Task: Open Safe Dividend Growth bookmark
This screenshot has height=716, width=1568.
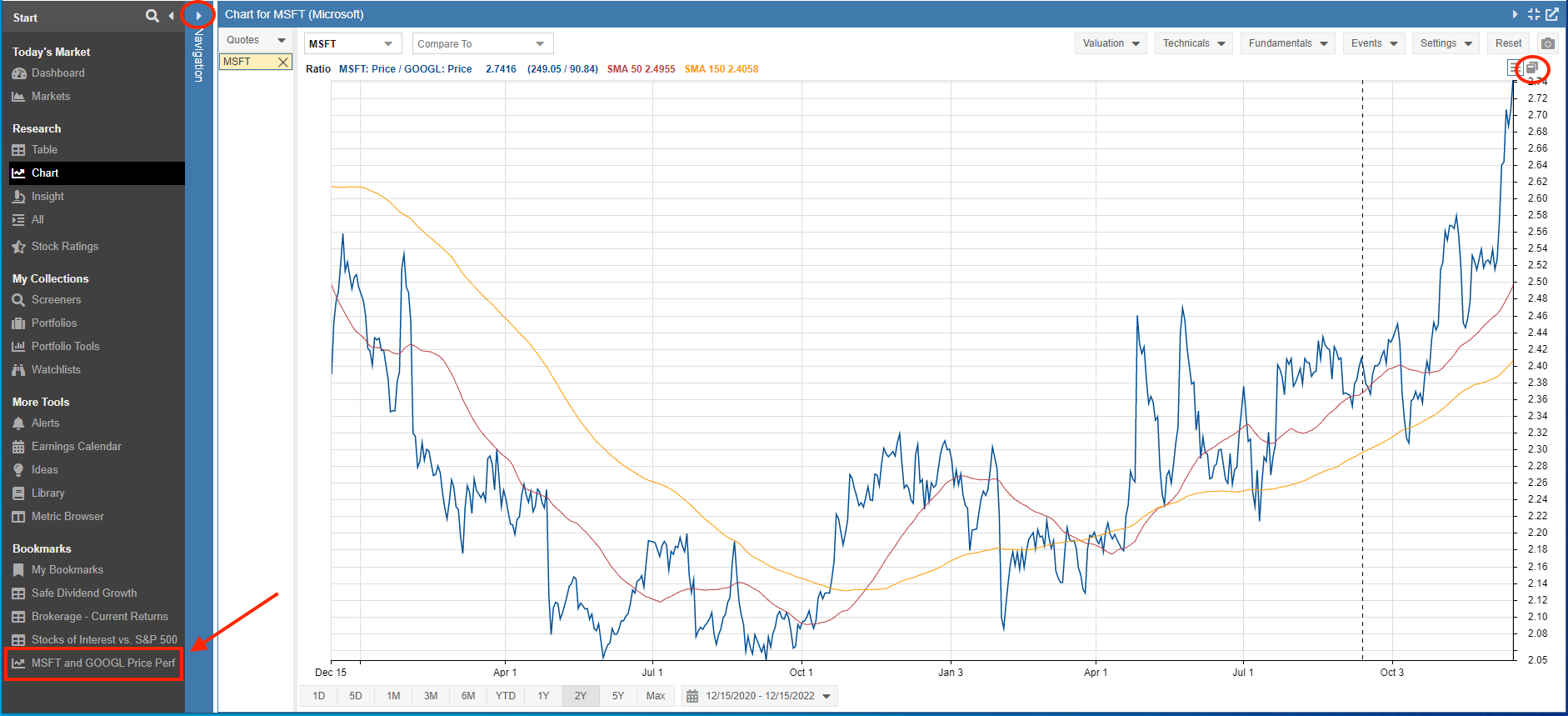Action: coord(74,593)
